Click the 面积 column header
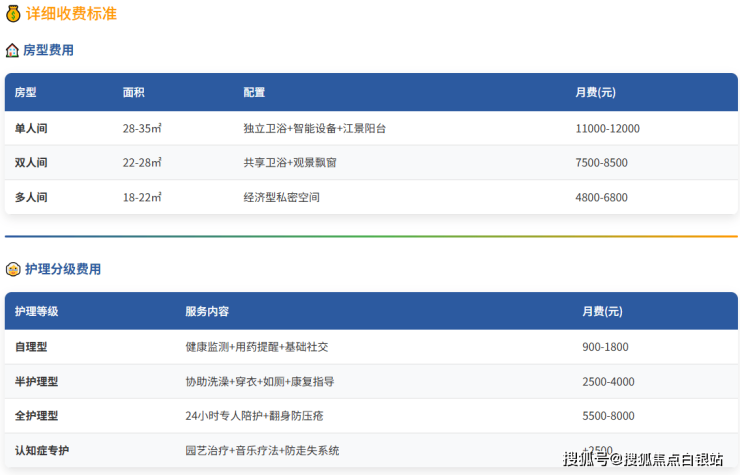 (134, 92)
